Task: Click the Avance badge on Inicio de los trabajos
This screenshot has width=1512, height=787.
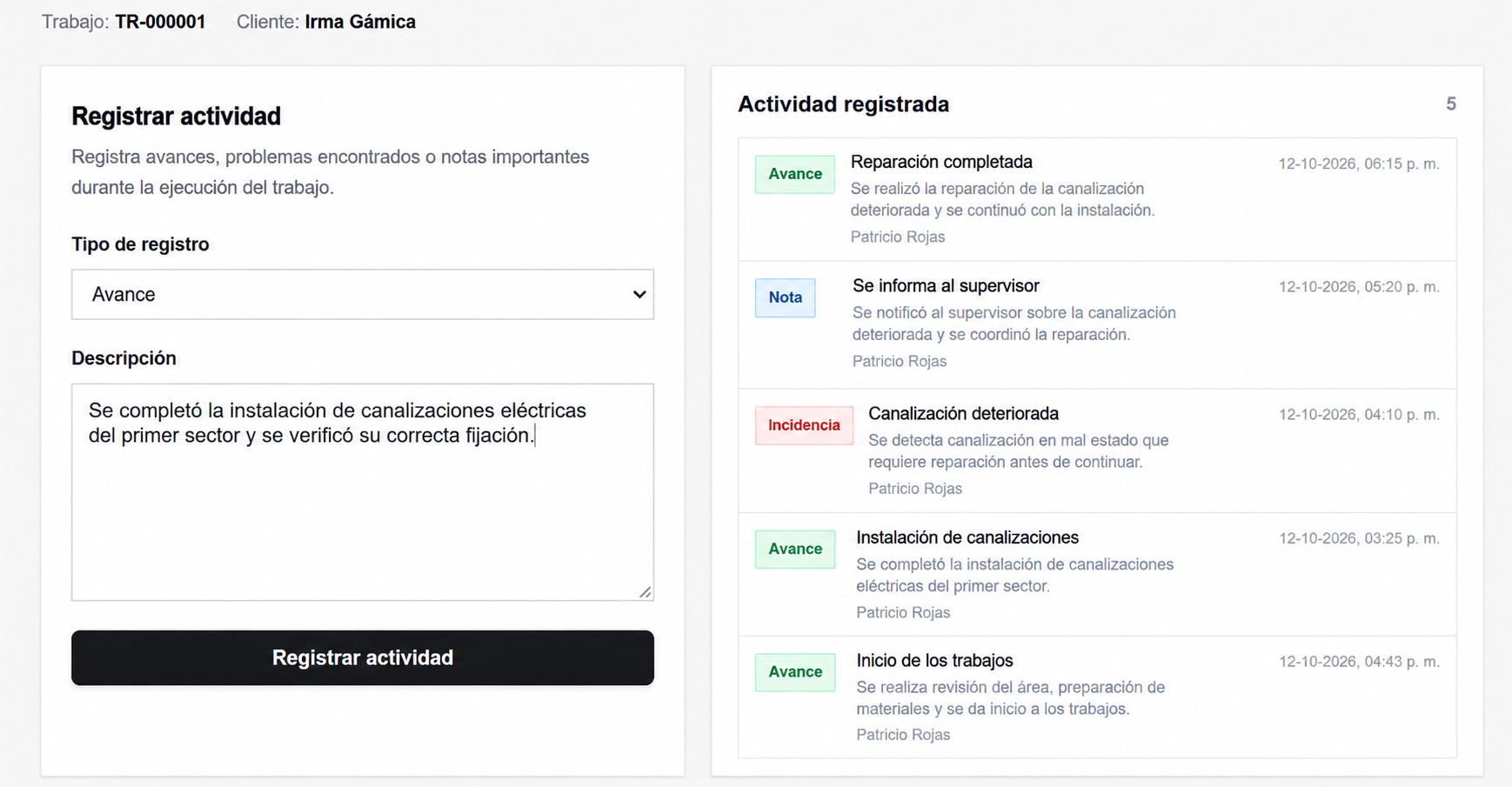Action: [795, 672]
